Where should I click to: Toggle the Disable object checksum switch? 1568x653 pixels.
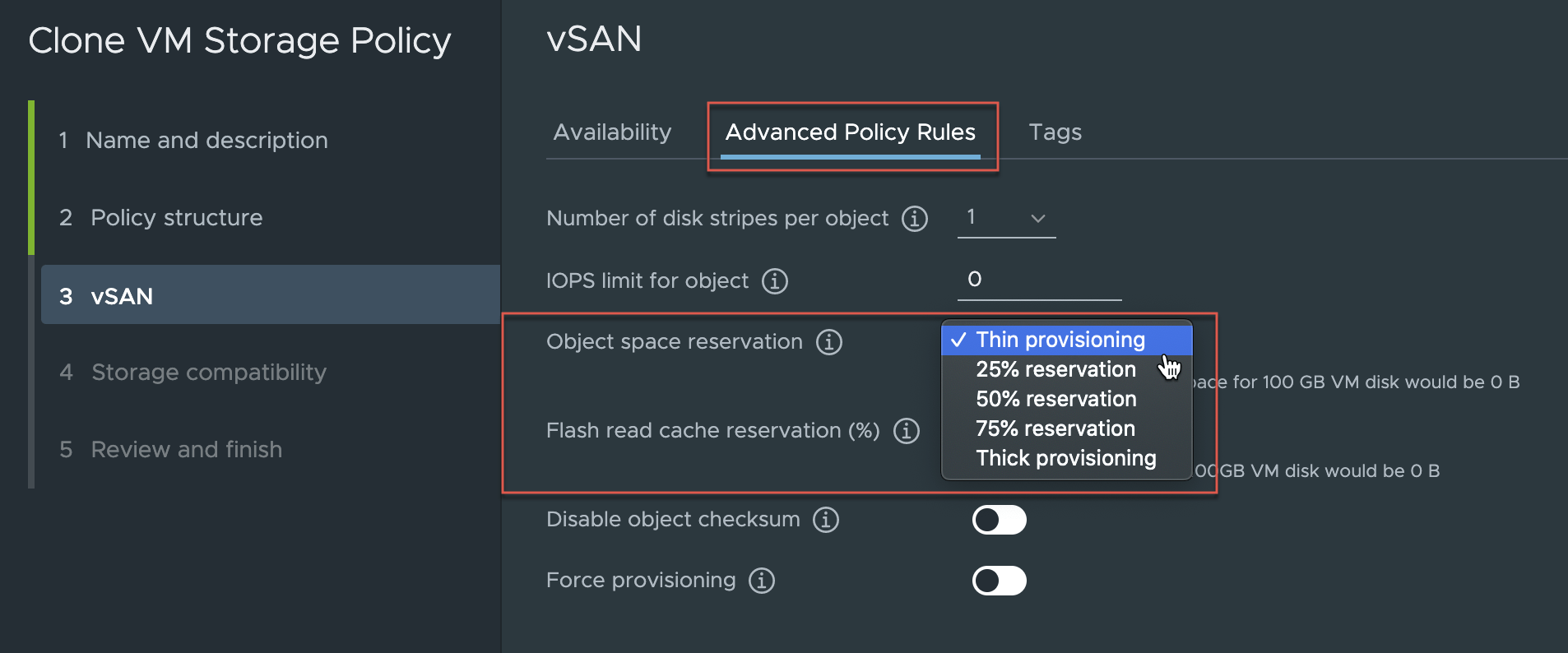tap(999, 520)
